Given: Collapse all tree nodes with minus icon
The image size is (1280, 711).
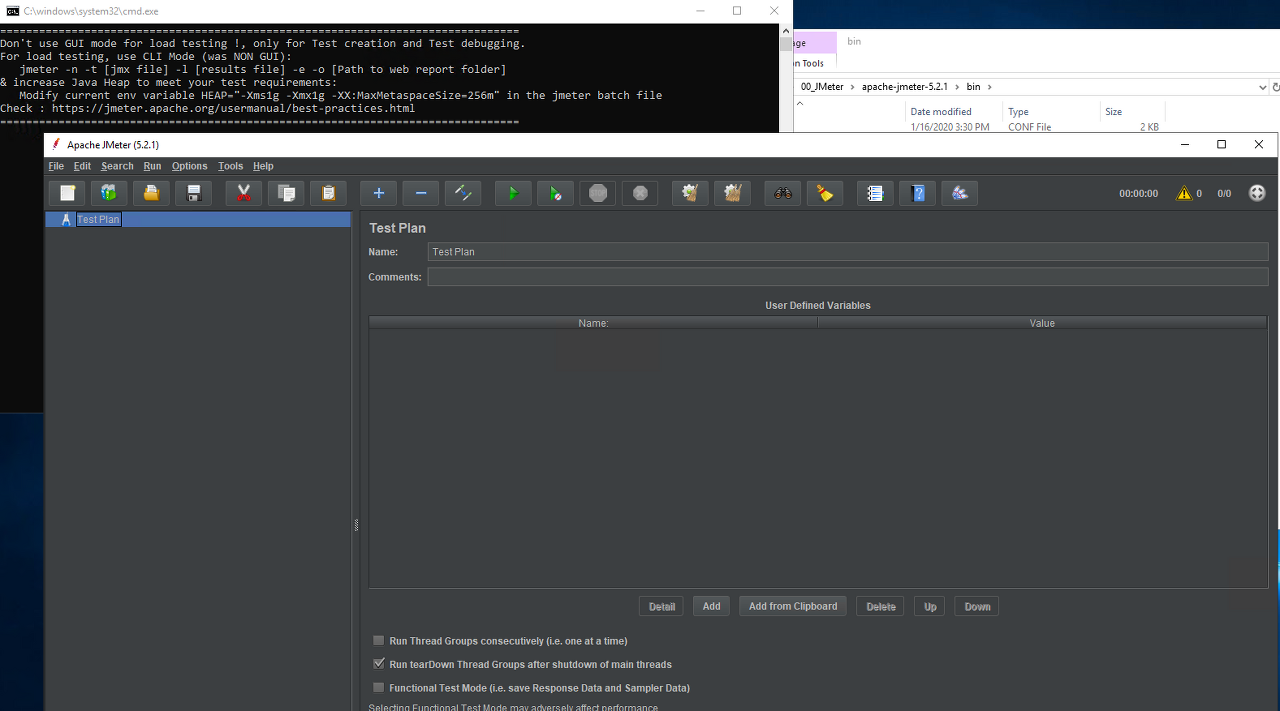Looking at the screenshot, I should point(421,193).
